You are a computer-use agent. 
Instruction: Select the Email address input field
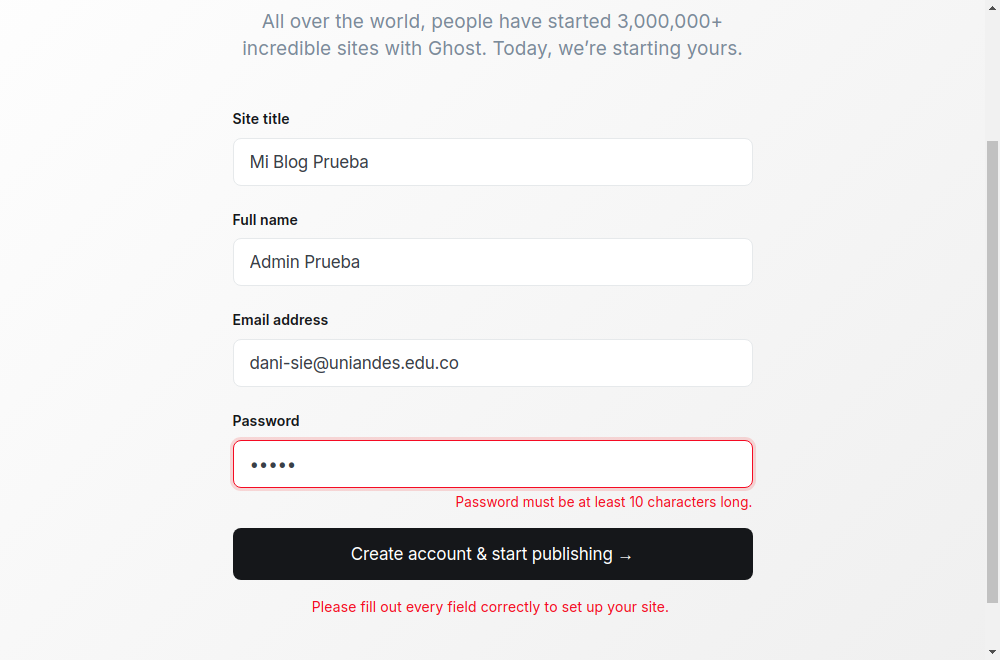[492, 363]
